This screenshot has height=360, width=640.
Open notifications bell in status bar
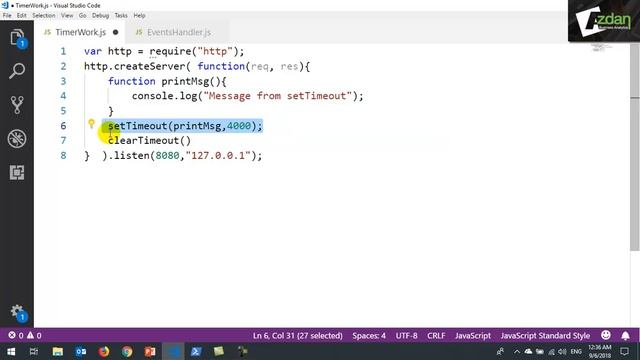[x=625, y=336]
